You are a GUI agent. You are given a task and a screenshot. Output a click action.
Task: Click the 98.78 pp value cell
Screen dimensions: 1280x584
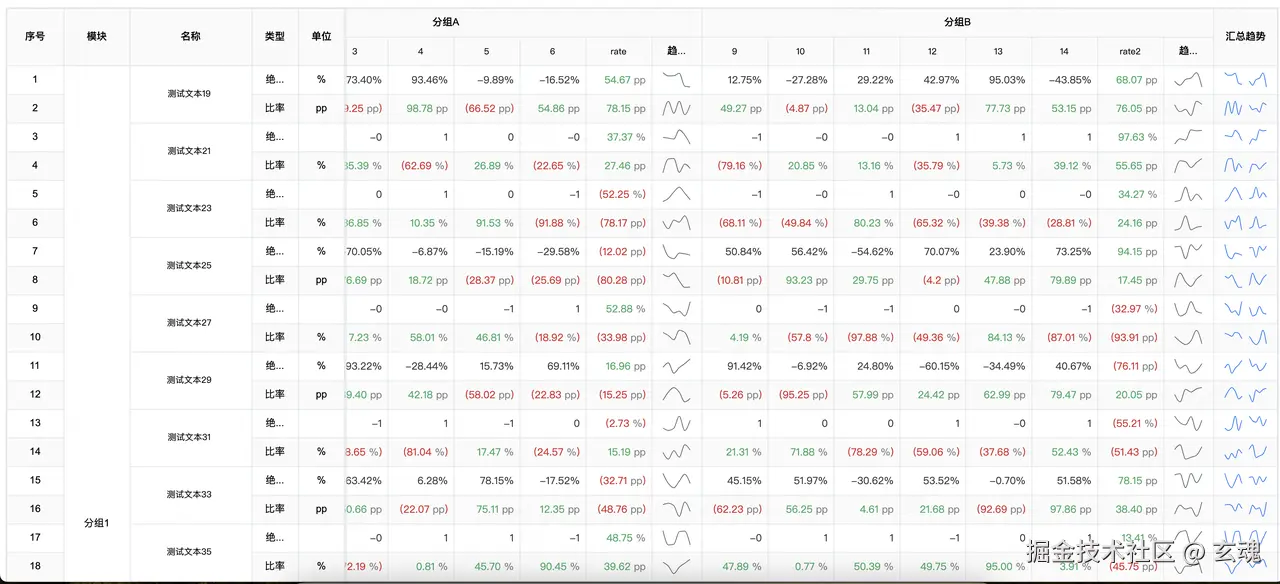tap(420, 108)
